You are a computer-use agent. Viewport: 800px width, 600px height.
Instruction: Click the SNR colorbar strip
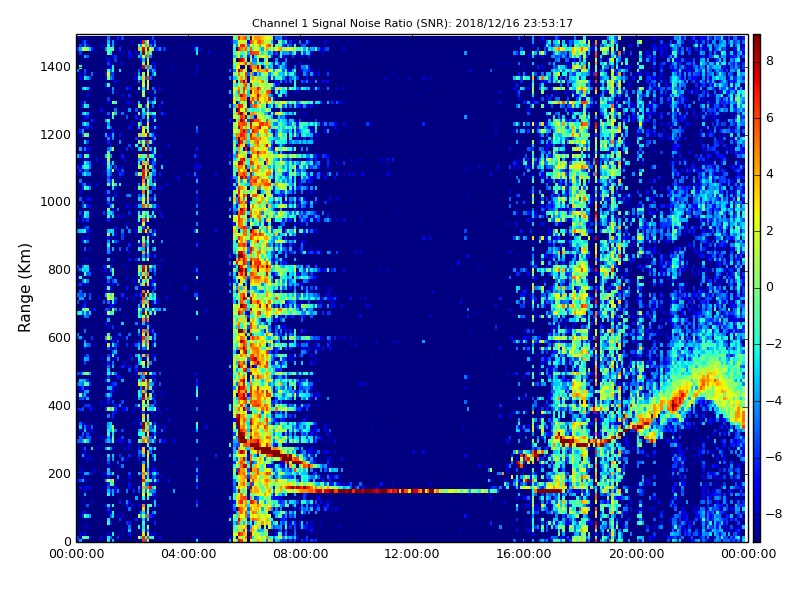pos(757,288)
